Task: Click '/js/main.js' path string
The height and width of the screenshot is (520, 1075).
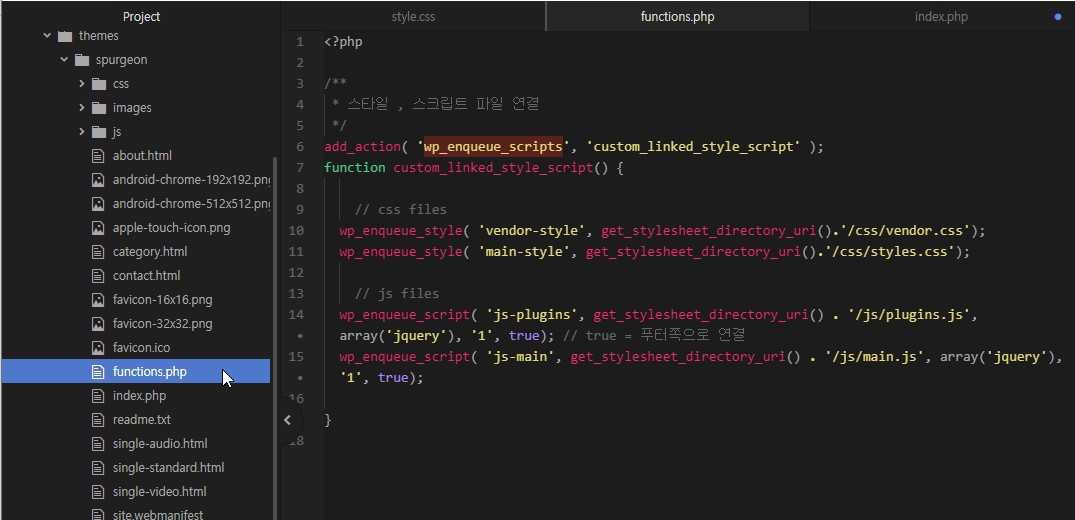Action: (873, 357)
